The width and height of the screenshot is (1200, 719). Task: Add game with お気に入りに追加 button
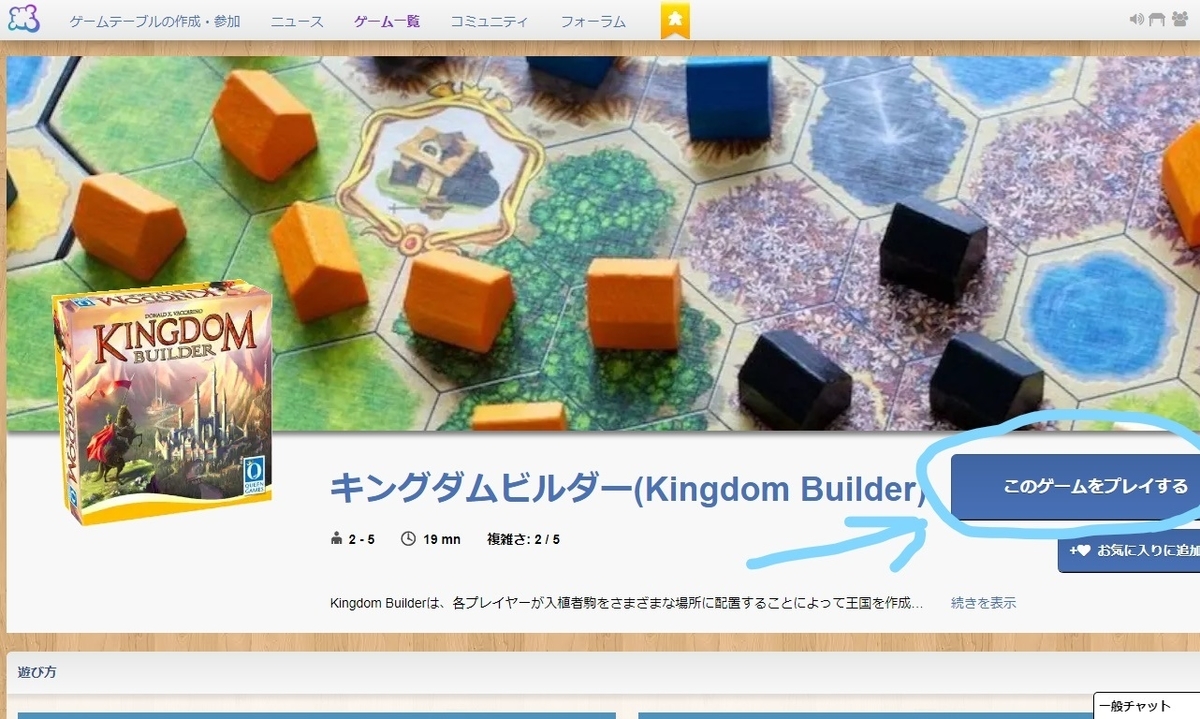[x=1129, y=550]
